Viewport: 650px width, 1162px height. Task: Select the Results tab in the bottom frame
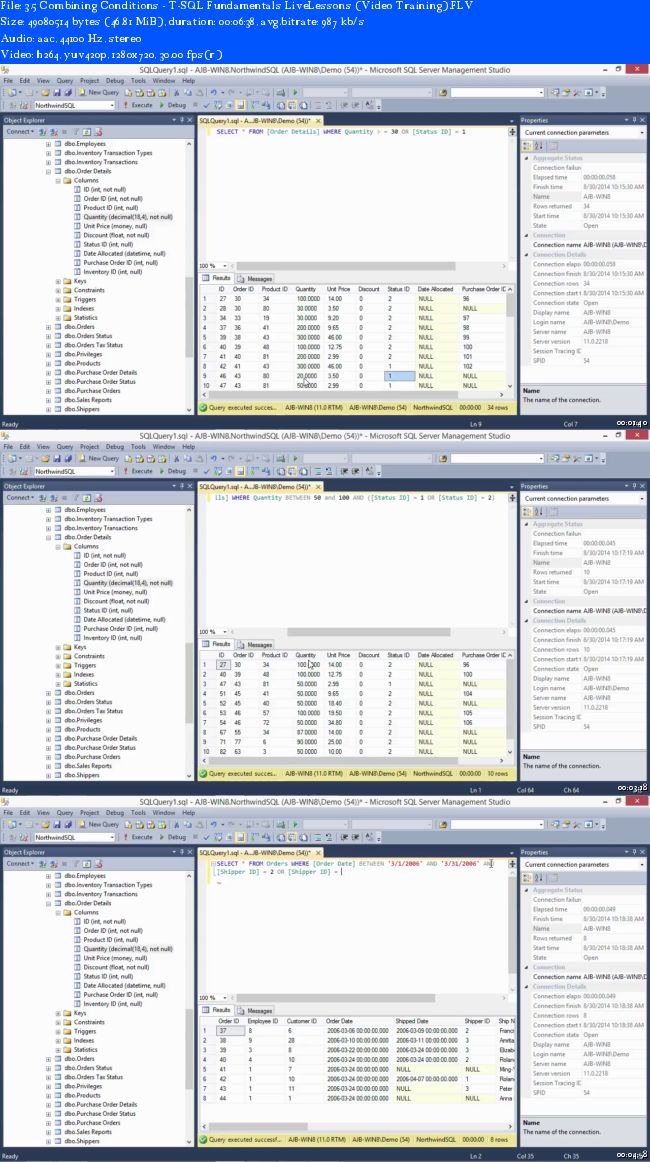click(x=217, y=1010)
